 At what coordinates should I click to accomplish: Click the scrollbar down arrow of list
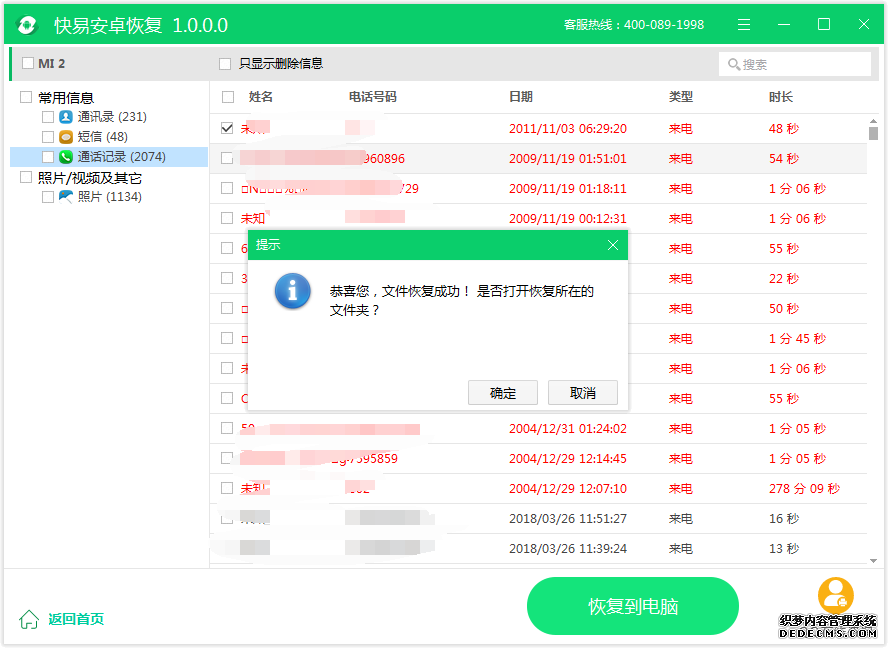click(x=873, y=561)
